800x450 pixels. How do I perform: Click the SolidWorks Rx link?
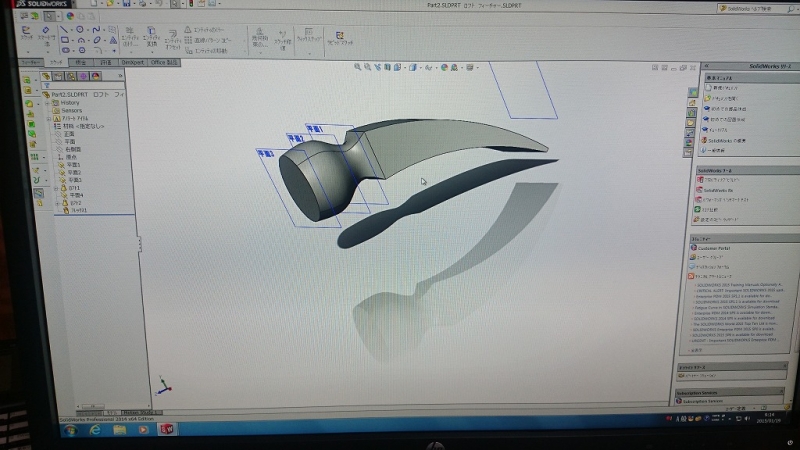coord(718,189)
